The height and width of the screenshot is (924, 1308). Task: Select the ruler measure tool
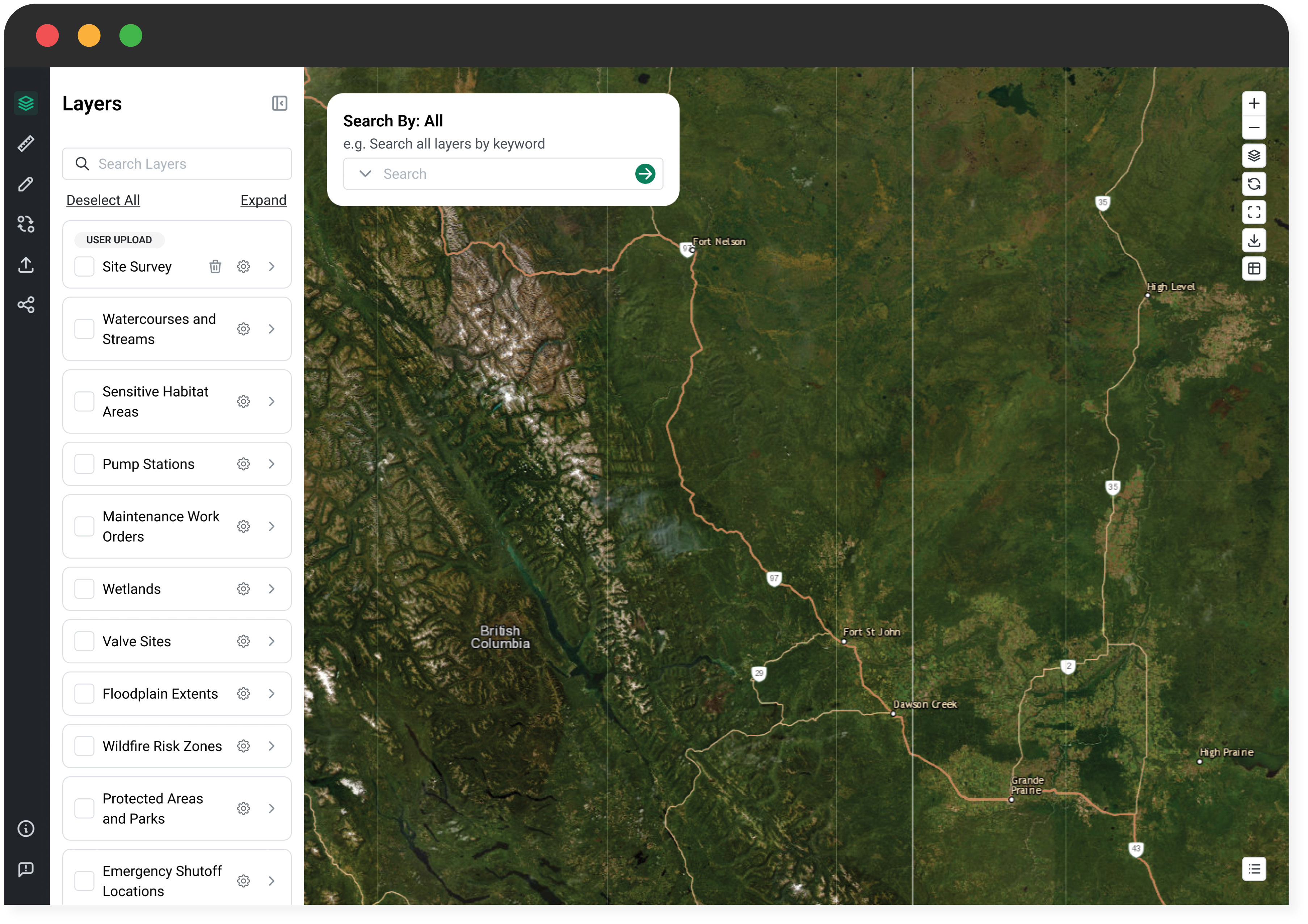click(26, 143)
